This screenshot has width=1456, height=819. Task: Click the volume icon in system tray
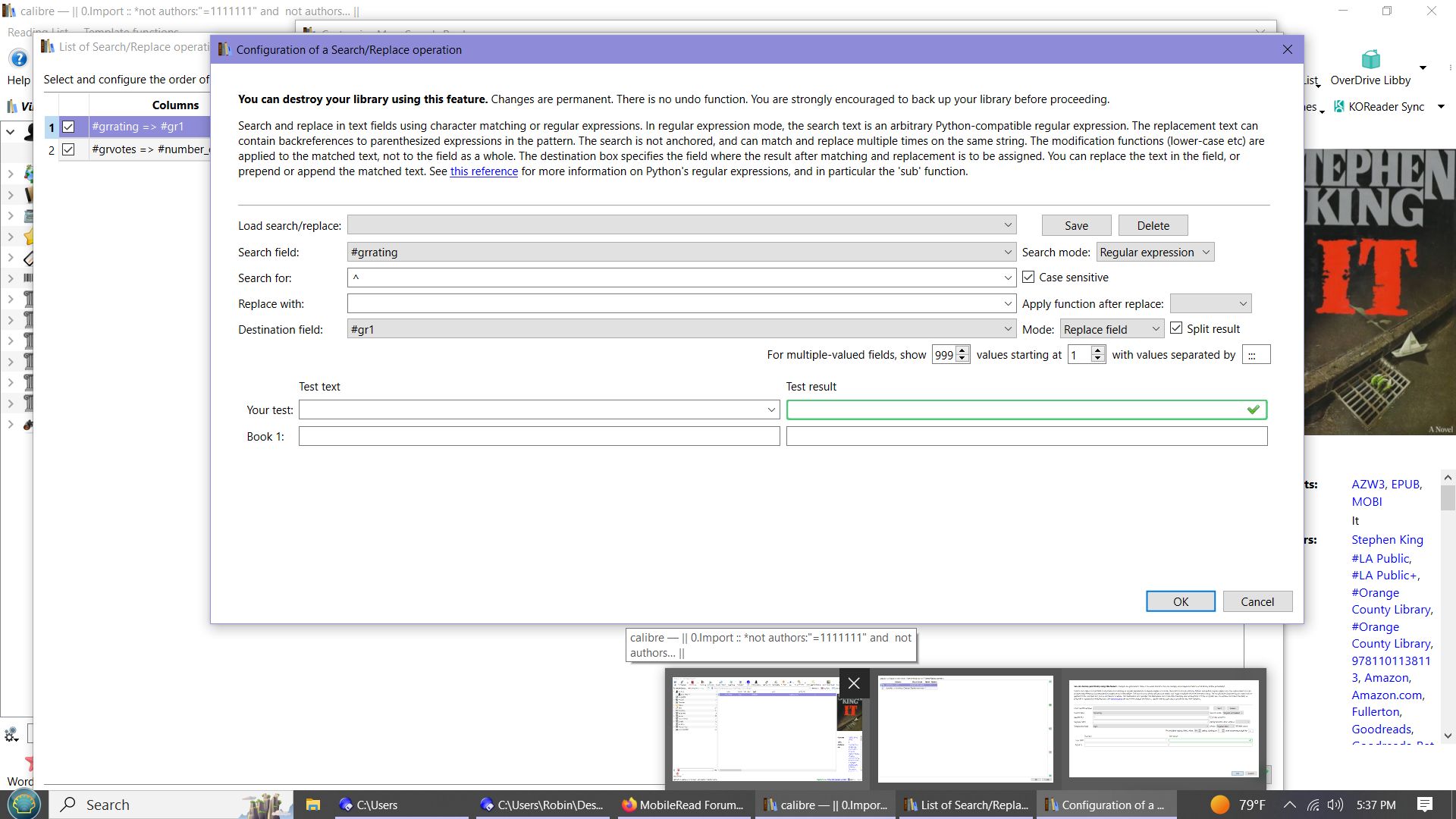click(1335, 805)
